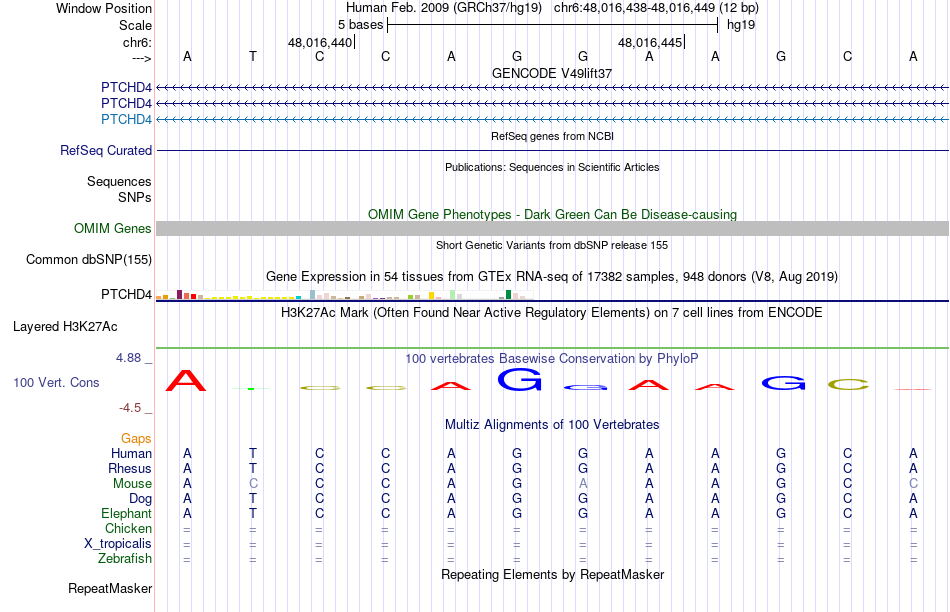Image resolution: width=950 pixels, height=612 pixels.
Task: Click the Common dbSNP(155) label
Action: [89, 259]
